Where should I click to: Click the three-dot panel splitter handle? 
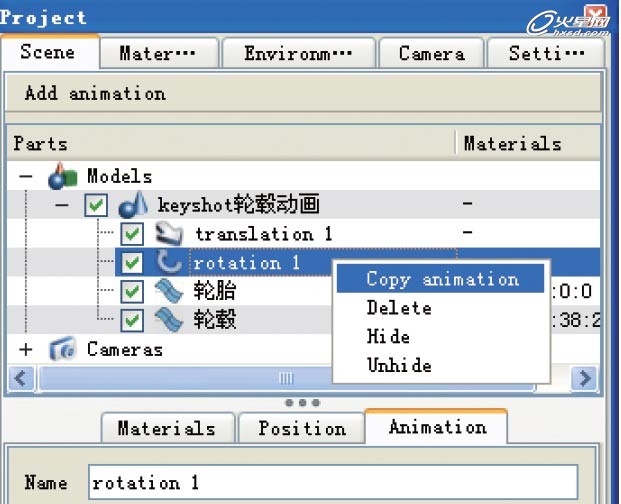303,403
